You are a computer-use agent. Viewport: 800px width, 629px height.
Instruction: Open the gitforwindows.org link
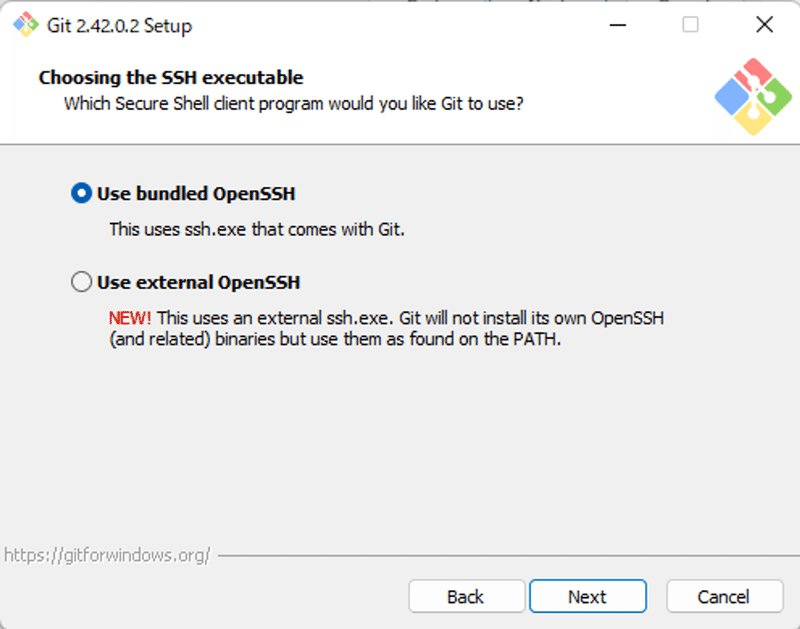pos(107,555)
